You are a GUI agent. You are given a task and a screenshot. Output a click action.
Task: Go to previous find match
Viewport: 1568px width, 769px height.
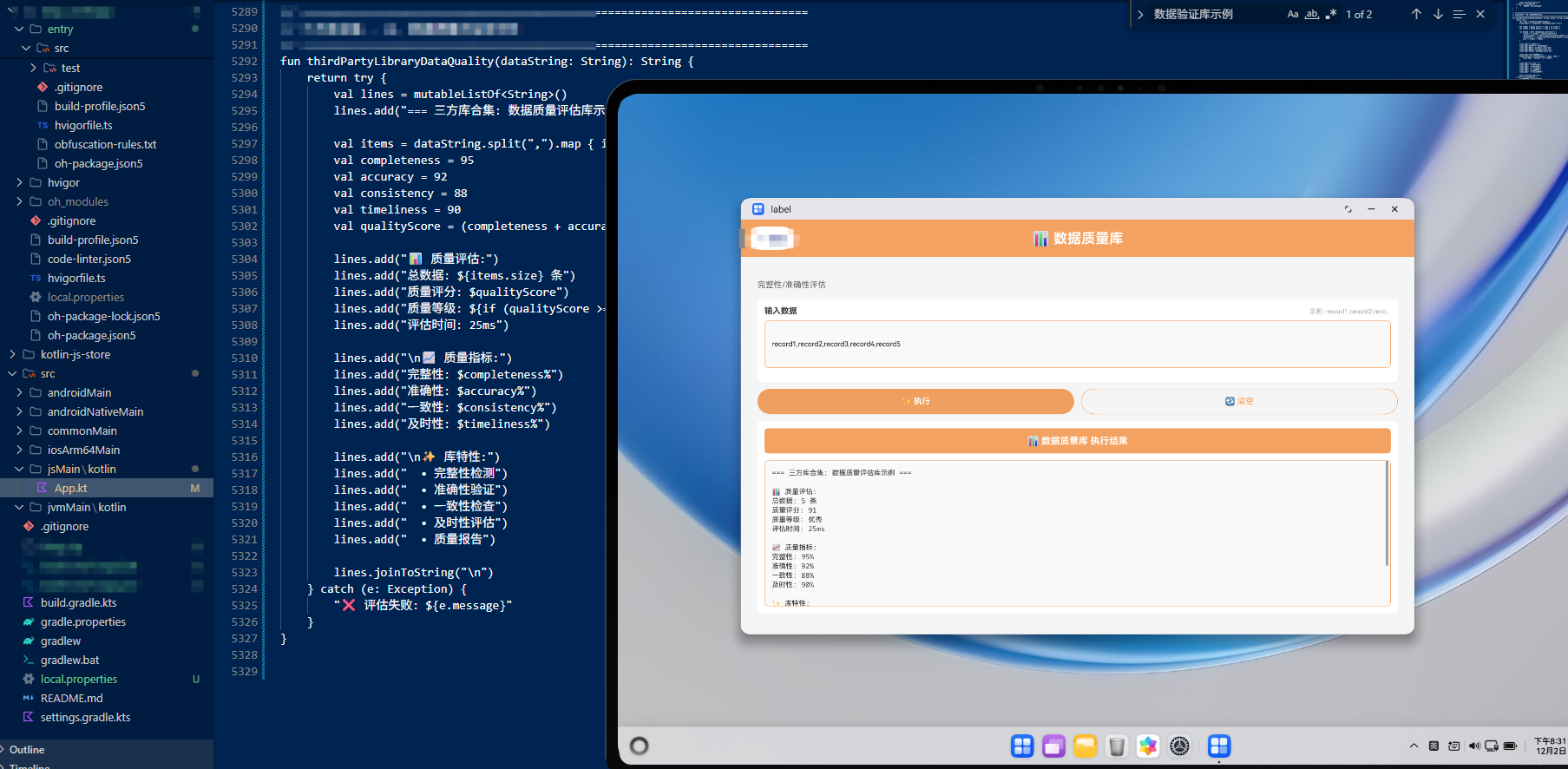coord(1416,14)
